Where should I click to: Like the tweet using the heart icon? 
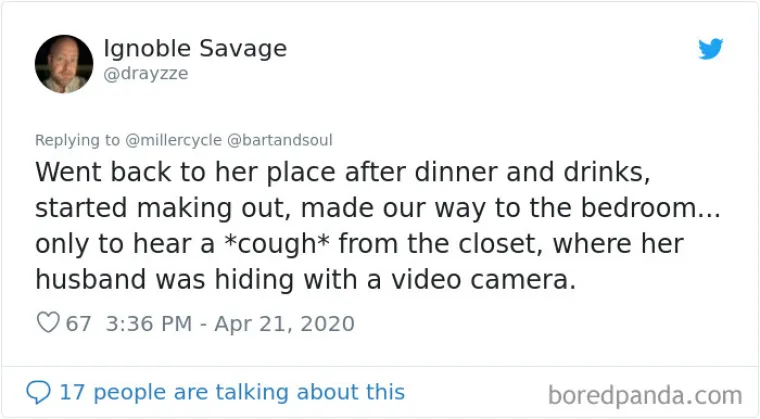[47, 324]
